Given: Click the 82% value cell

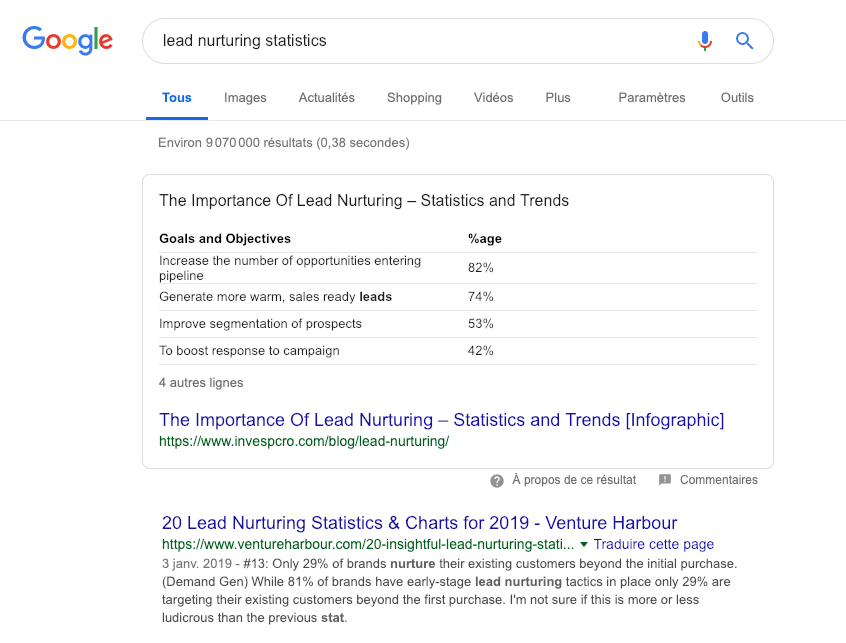Looking at the screenshot, I should coord(480,268).
